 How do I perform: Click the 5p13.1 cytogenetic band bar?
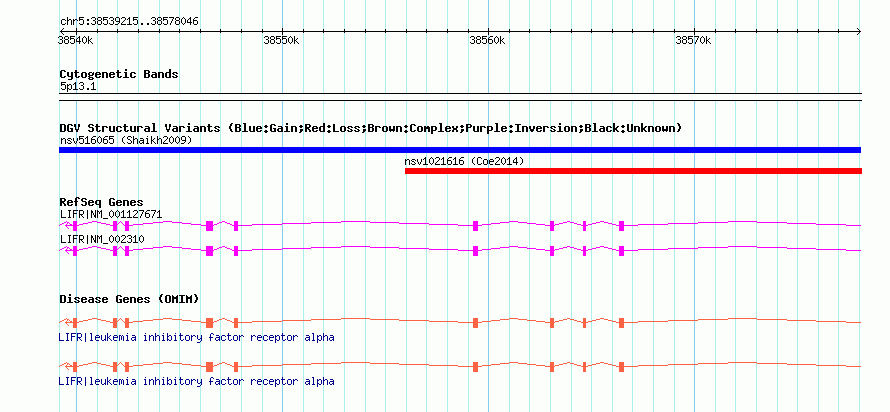[460, 96]
